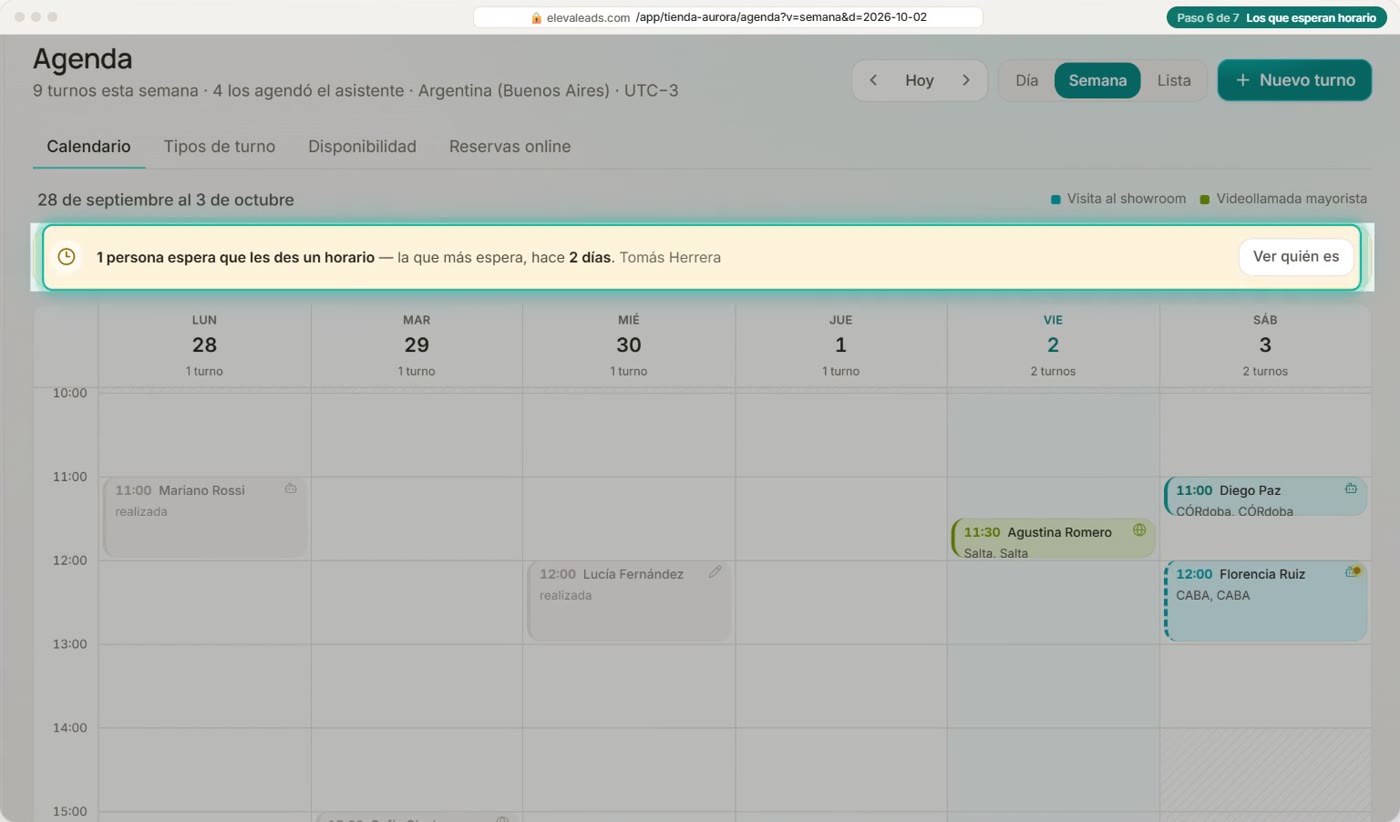Click the pencil icon on Lucía Fernández's appointment

click(715, 572)
